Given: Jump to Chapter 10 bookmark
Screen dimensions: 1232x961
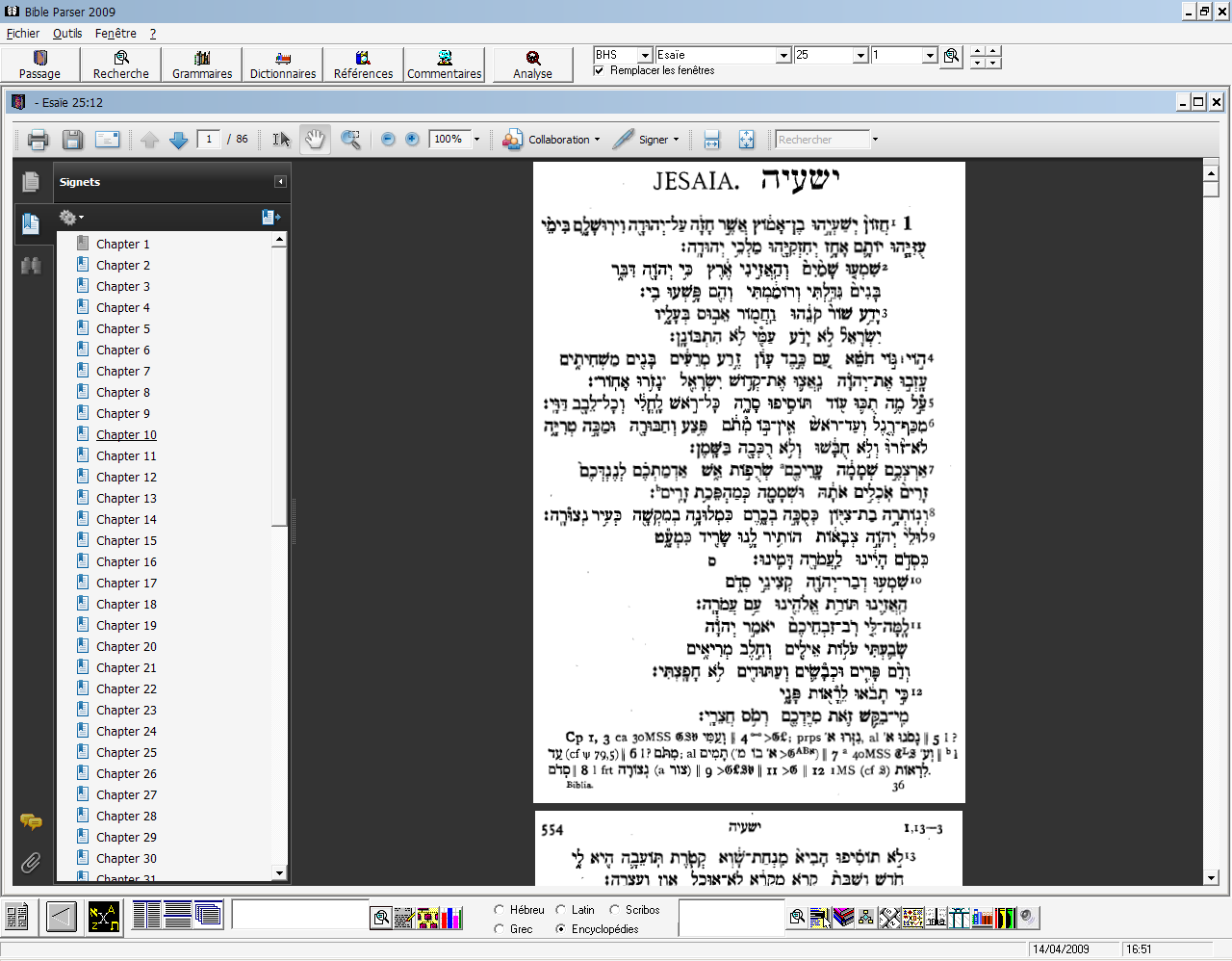Looking at the screenshot, I should click(126, 435).
